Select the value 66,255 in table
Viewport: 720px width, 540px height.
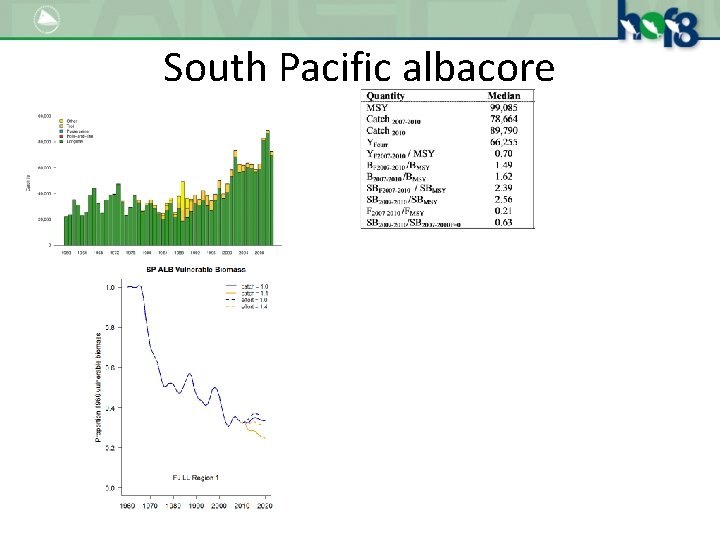(x=504, y=142)
